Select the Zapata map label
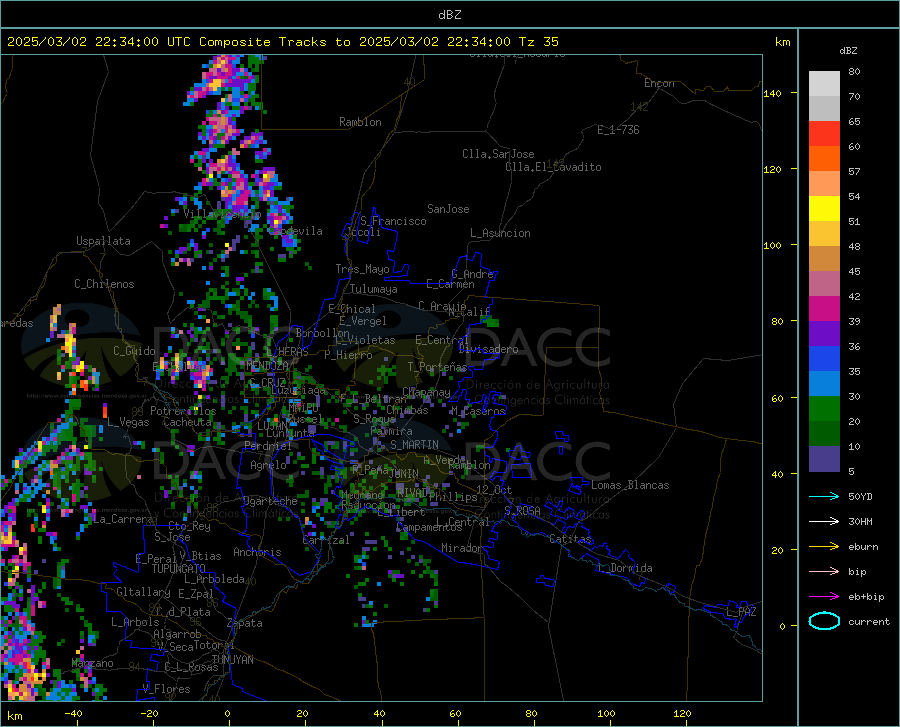 [245, 623]
